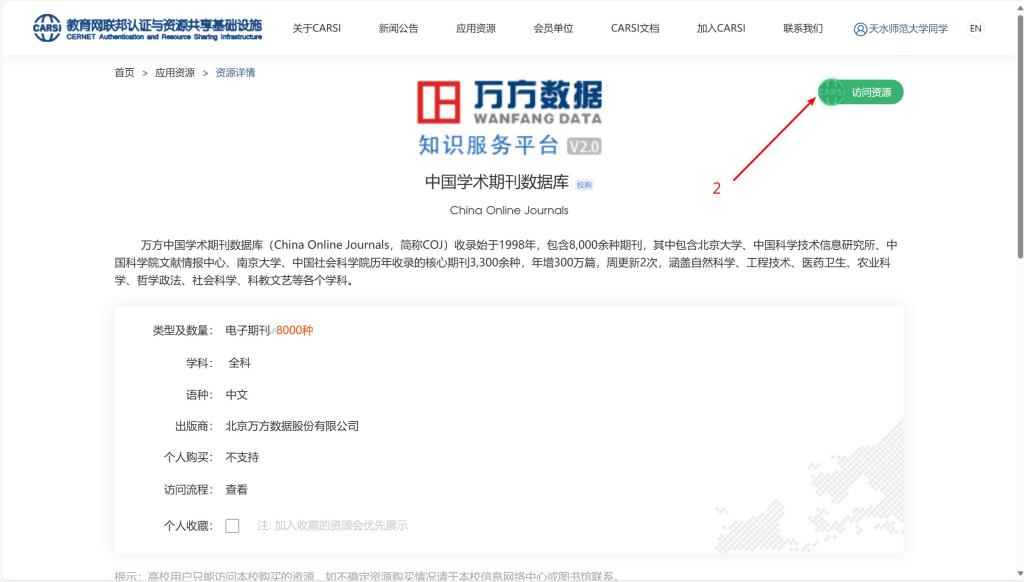Open the 联系我们 page
1024x582 pixels.
click(803, 28)
